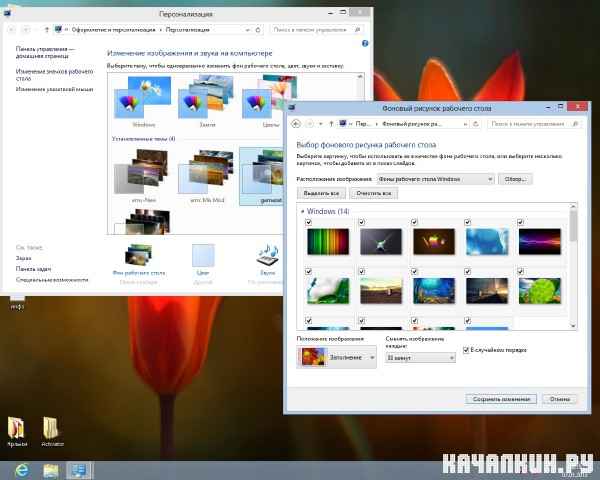Open the Activator folder on the desktop
Viewport: 600px width, 480px height.
(x=52, y=431)
